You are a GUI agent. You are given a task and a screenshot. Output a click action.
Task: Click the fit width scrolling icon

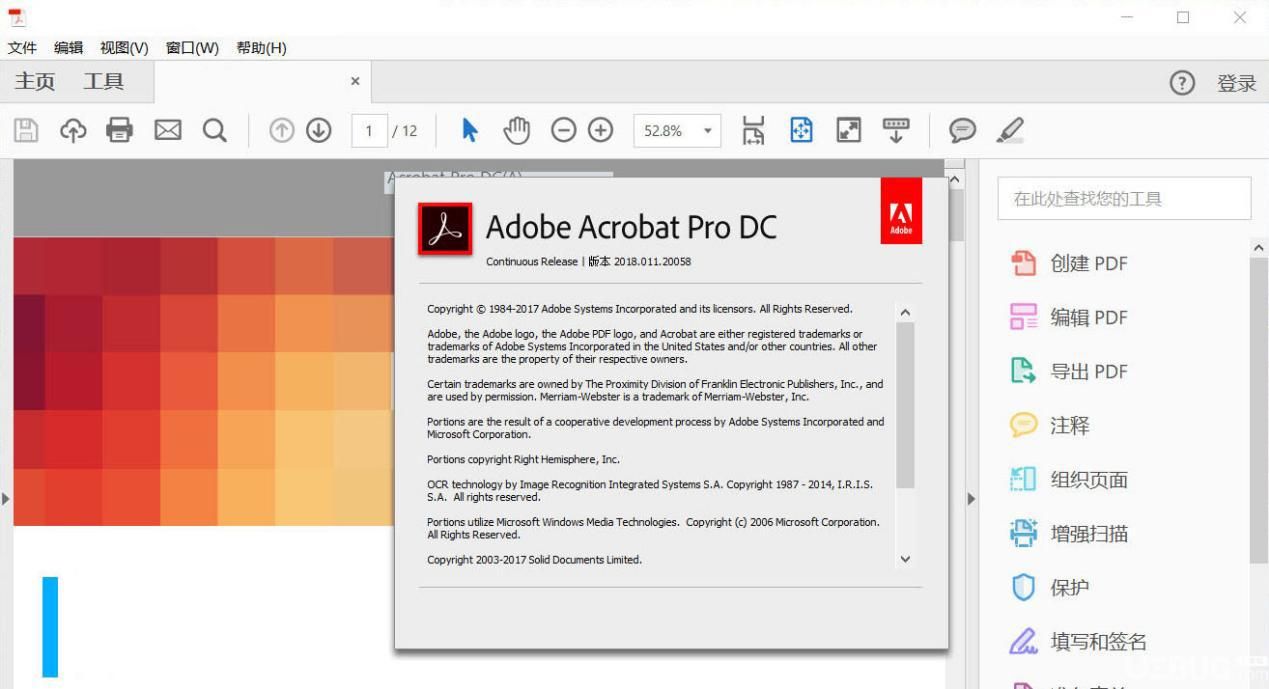pos(753,130)
